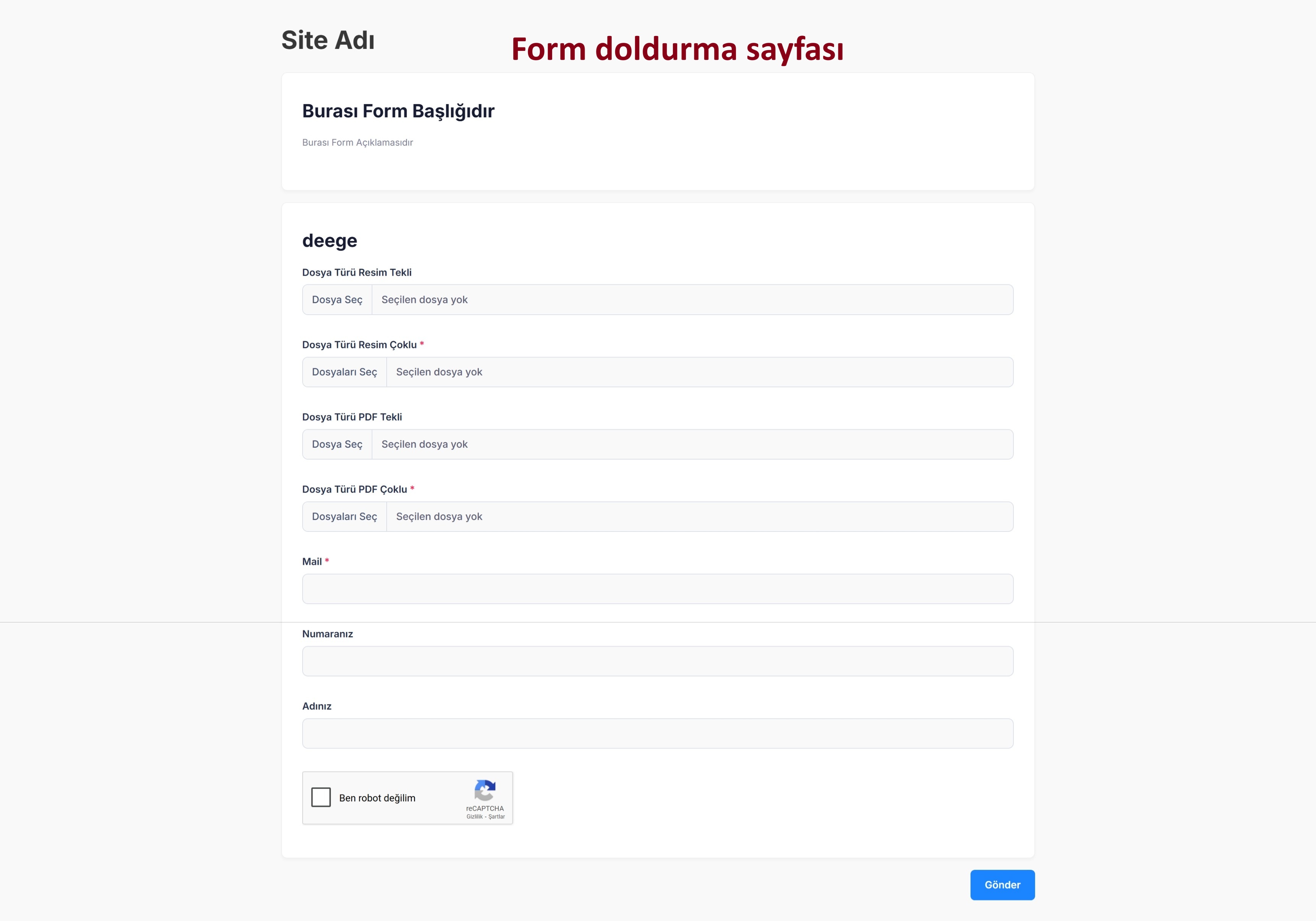Focus the Adınız input field
This screenshot has width=1316, height=921.
(x=658, y=733)
